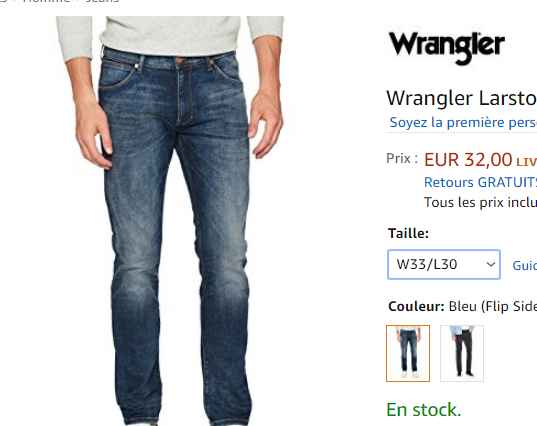Enlarge the main blue jeans product image
Image resolution: width=537 pixels, height=426 pixels.
click(170, 221)
